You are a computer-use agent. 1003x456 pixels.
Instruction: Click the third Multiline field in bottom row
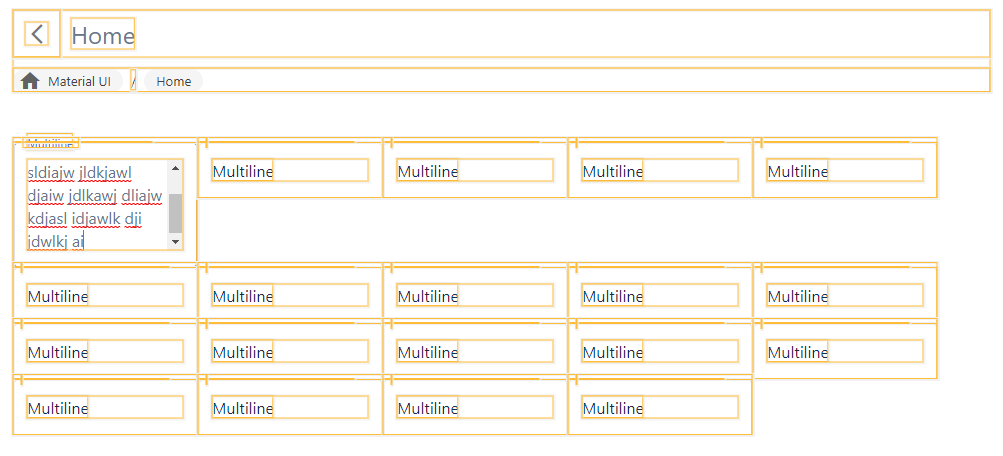click(475, 407)
